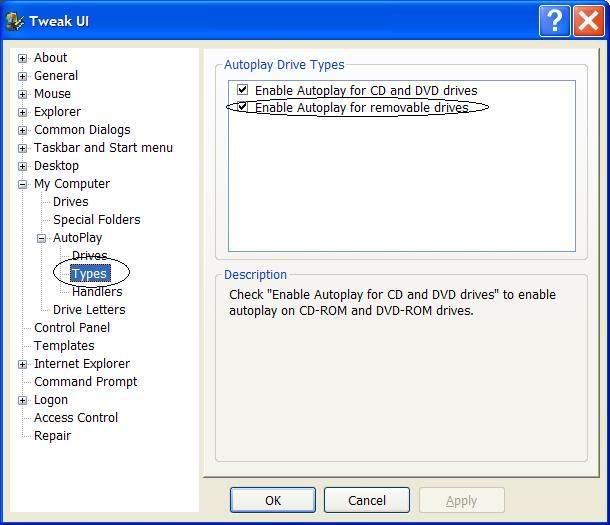Expand the Internet Explorer tree node
The height and width of the screenshot is (525, 610).
[22, 364]
